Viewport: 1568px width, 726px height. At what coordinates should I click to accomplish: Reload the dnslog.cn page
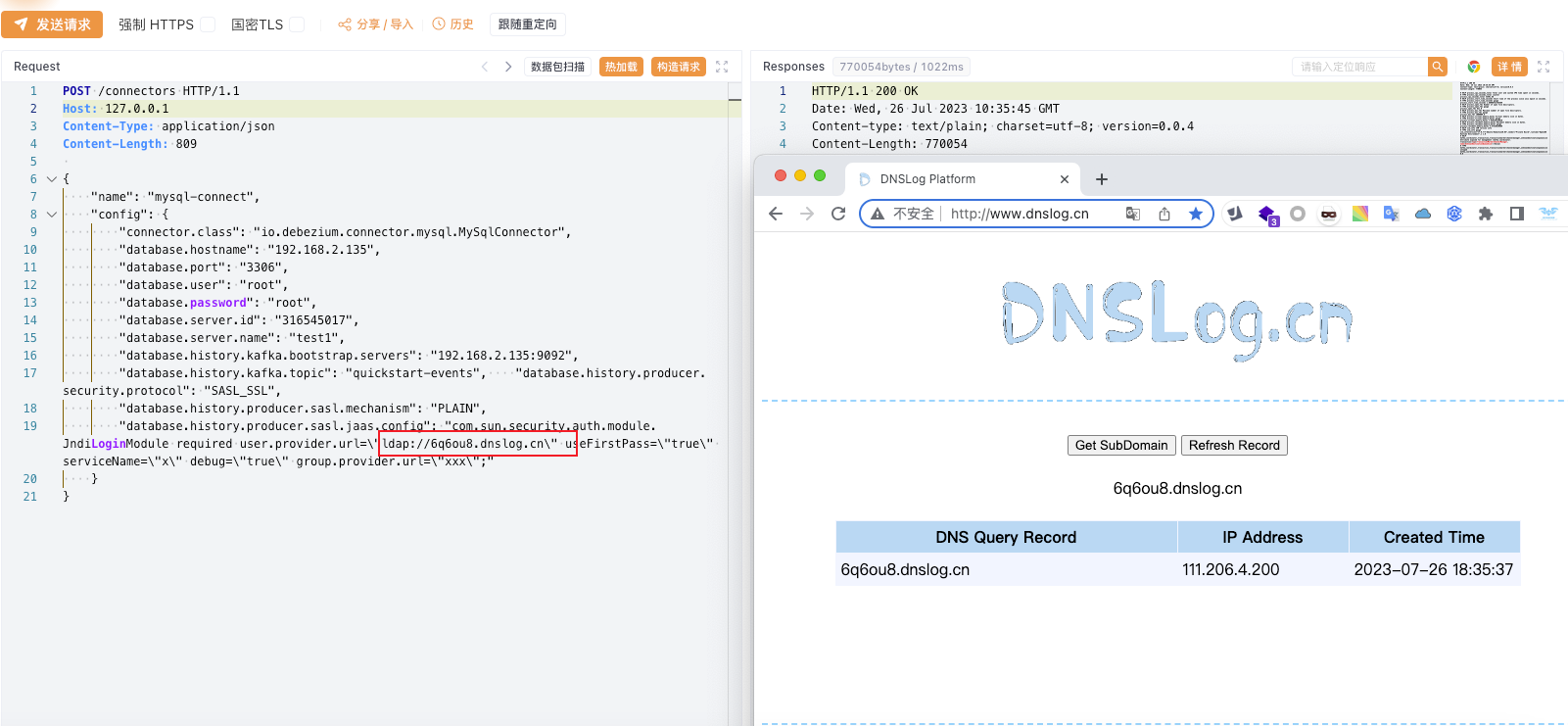point(838,214)
